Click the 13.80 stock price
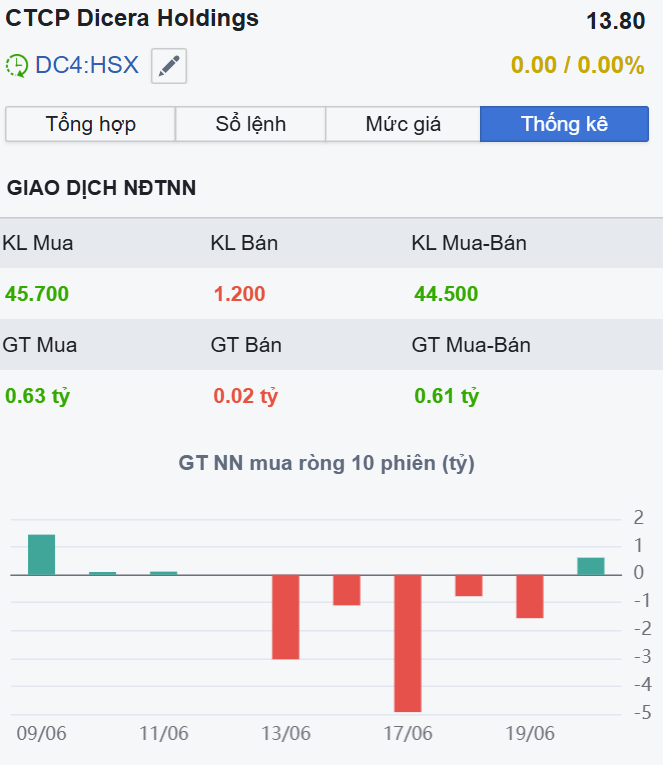This screenshot has height=765, width=663. 615,20
